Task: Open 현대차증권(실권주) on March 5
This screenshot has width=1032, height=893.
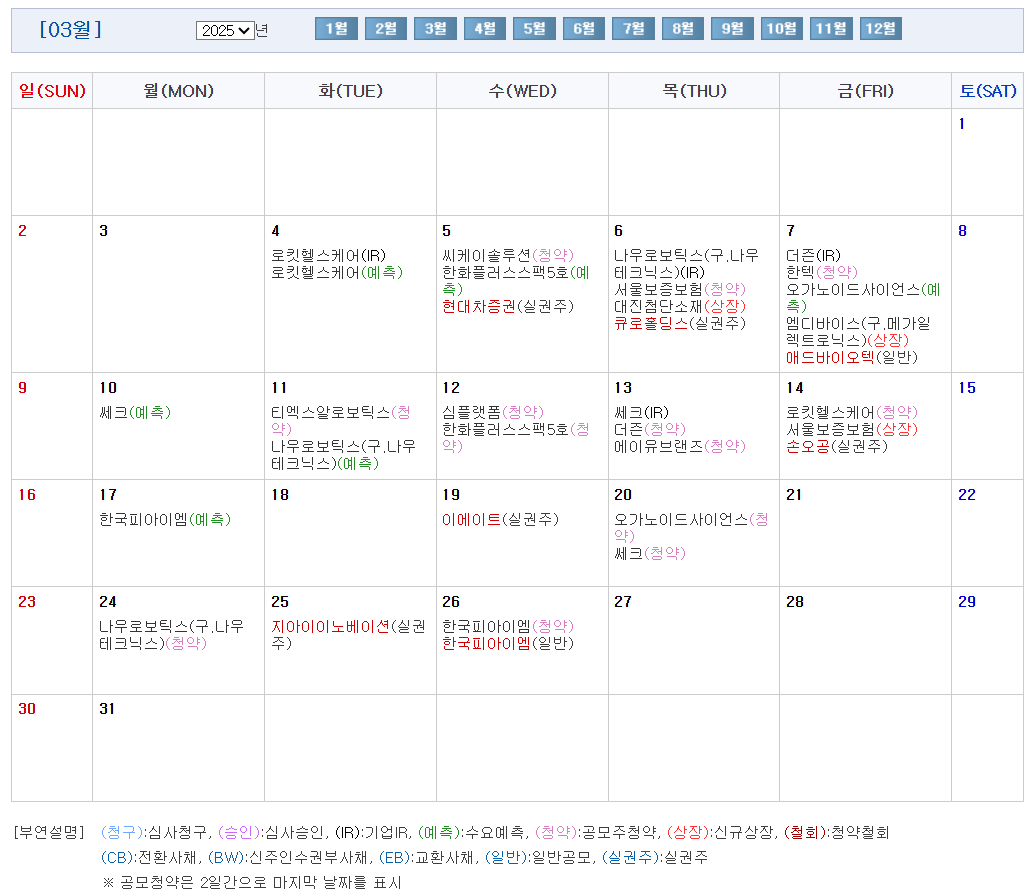Action: coord(508,307)
